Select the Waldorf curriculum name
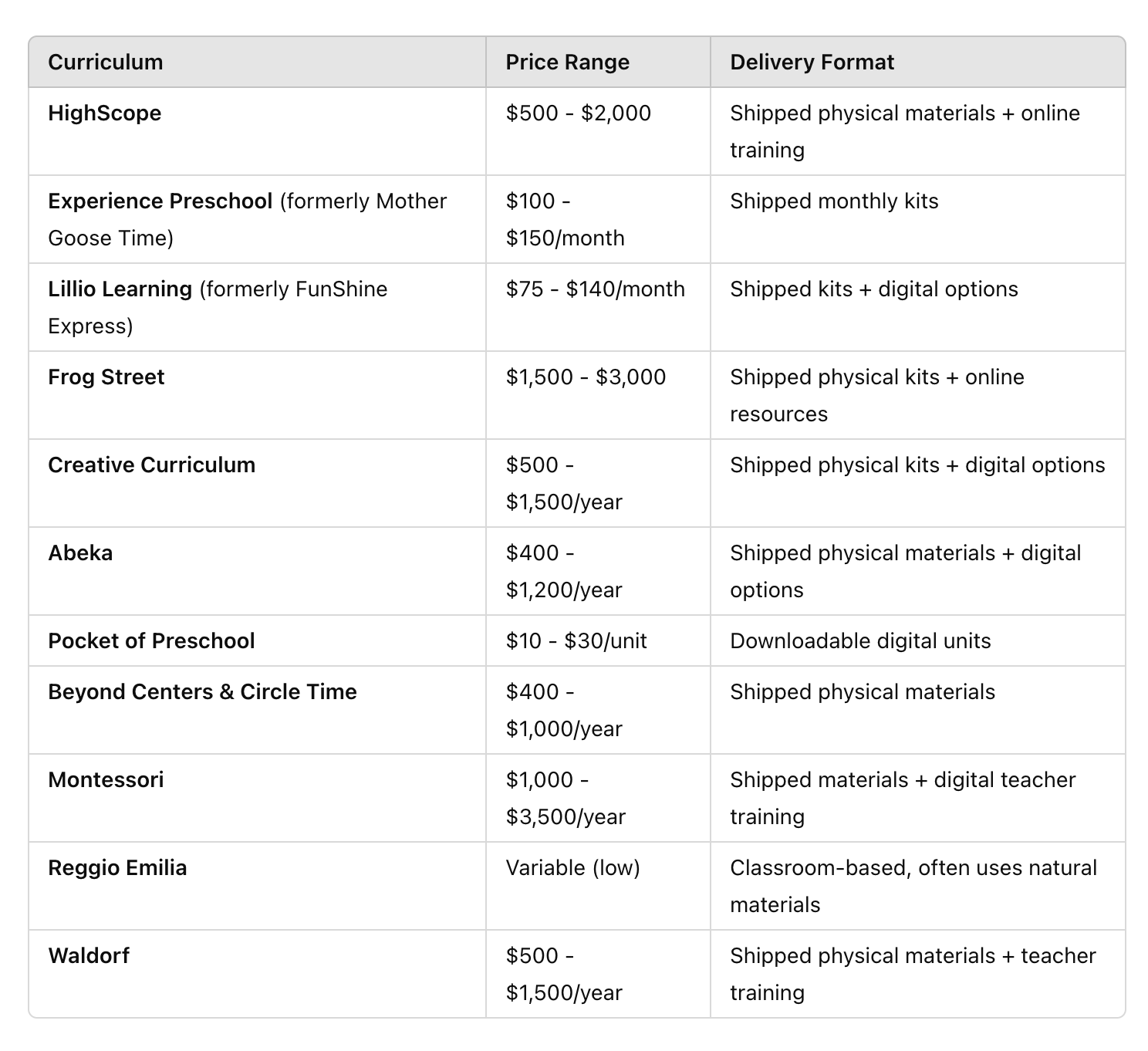 click(89, 956)
